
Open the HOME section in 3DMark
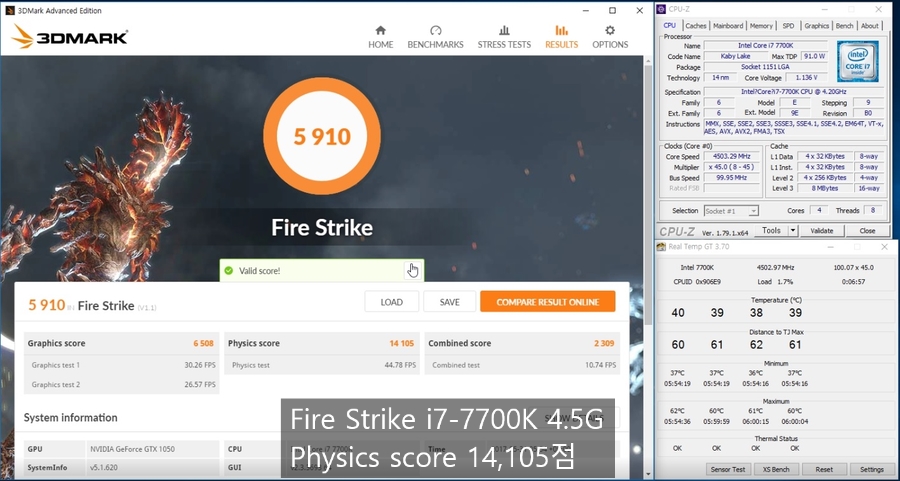coord(381,37)
